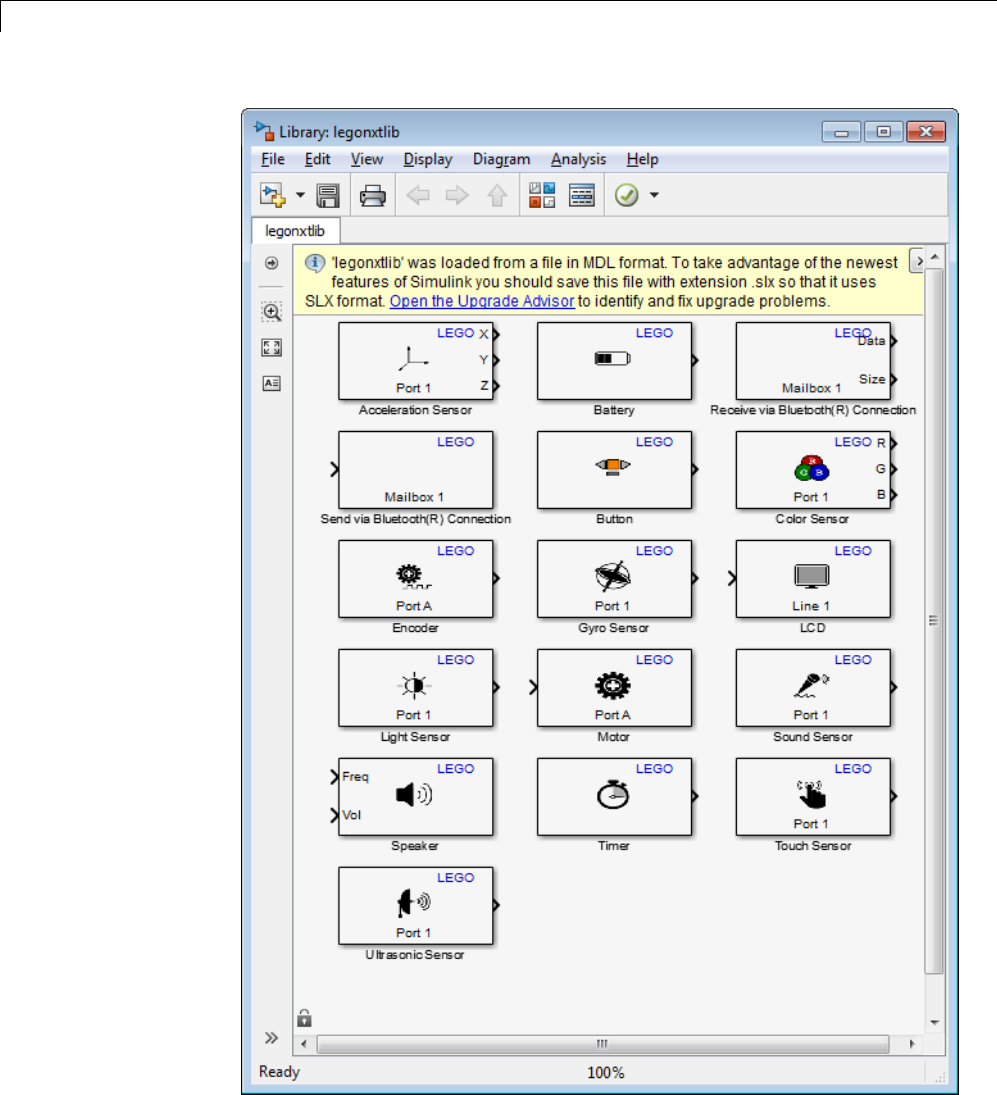Select the Ultrasonic Sensor block
The image size is (997, 1095).
(415, 905)
